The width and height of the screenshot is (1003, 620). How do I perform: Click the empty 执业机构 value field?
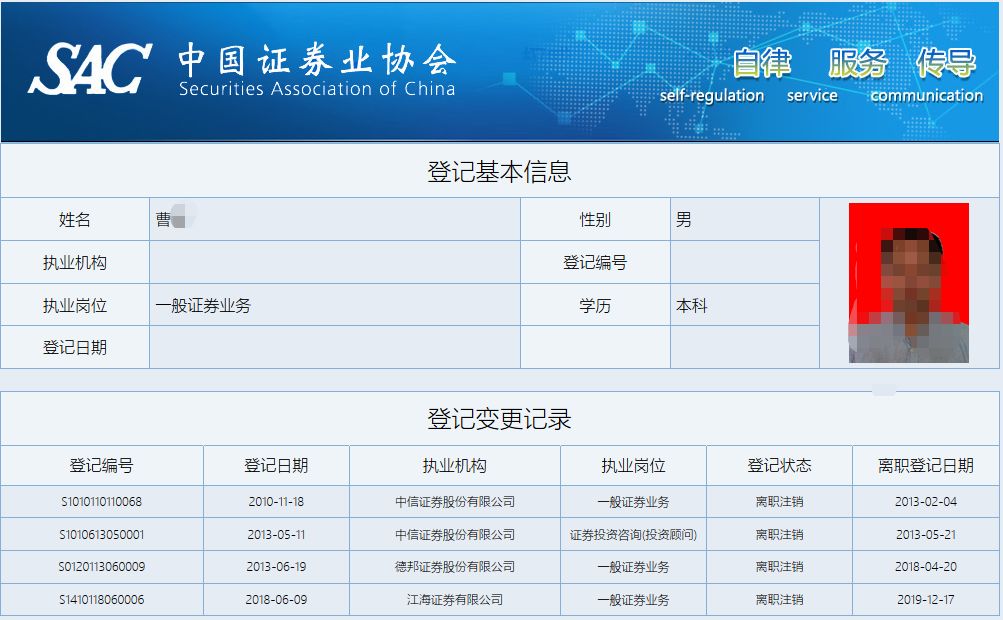[334, 263]
